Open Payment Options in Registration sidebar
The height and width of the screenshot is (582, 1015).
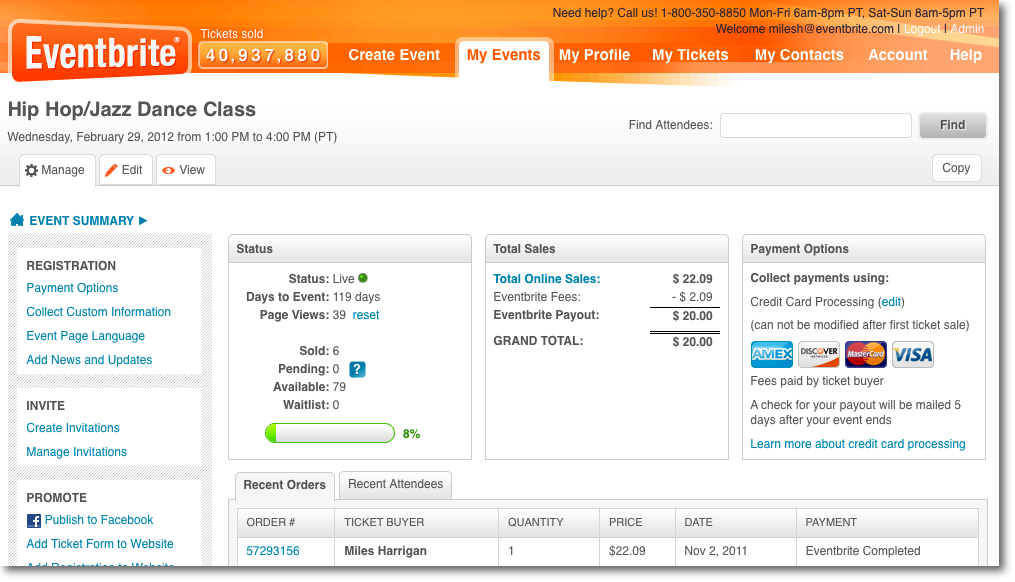coord(72,288)
